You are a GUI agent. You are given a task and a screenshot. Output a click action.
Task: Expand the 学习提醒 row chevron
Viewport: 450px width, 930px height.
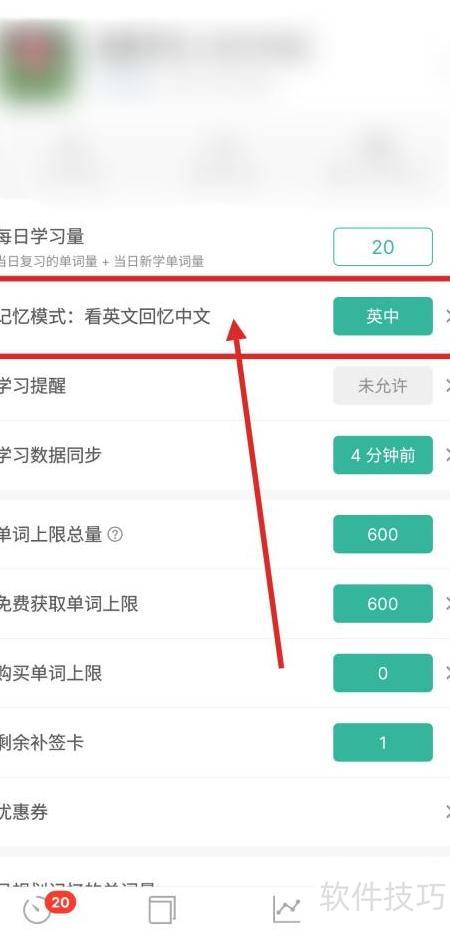(446, 386)
